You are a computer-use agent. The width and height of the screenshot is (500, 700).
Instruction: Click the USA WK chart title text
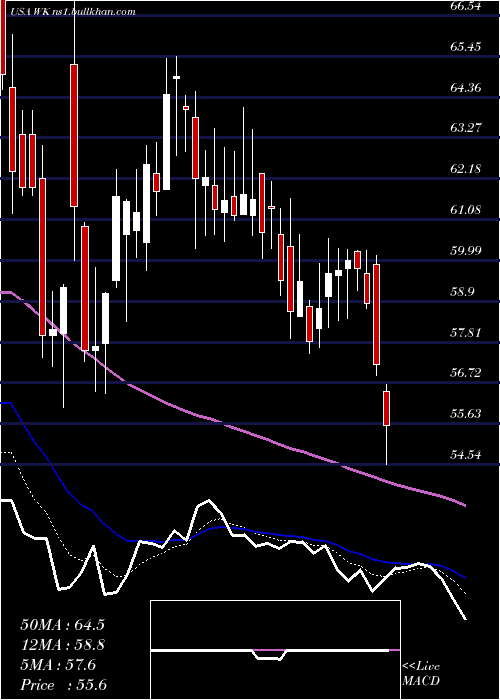(72, 12)
